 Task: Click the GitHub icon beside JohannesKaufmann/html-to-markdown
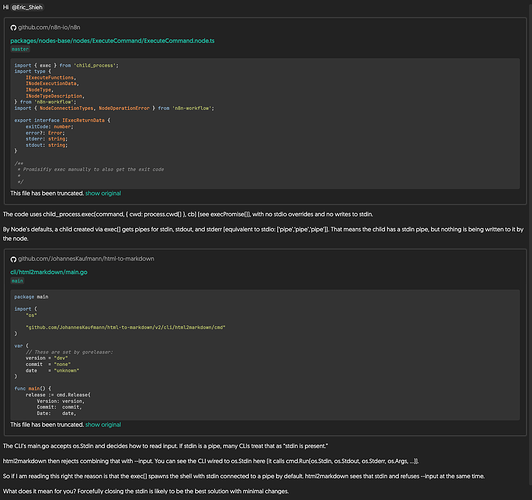tap(13, 259)
